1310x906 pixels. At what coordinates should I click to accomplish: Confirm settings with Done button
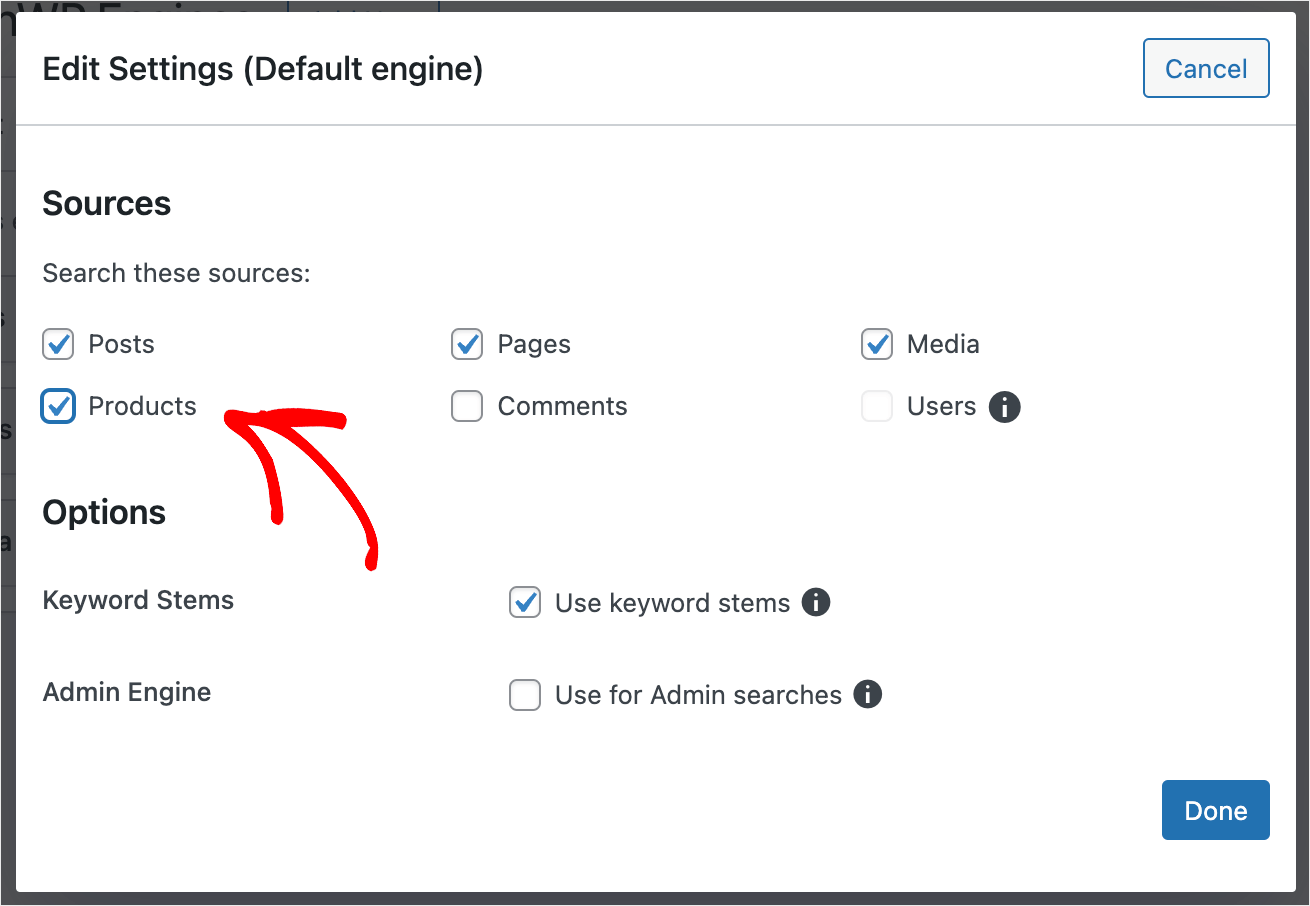pyautogui.click(x=1216, y=810)
